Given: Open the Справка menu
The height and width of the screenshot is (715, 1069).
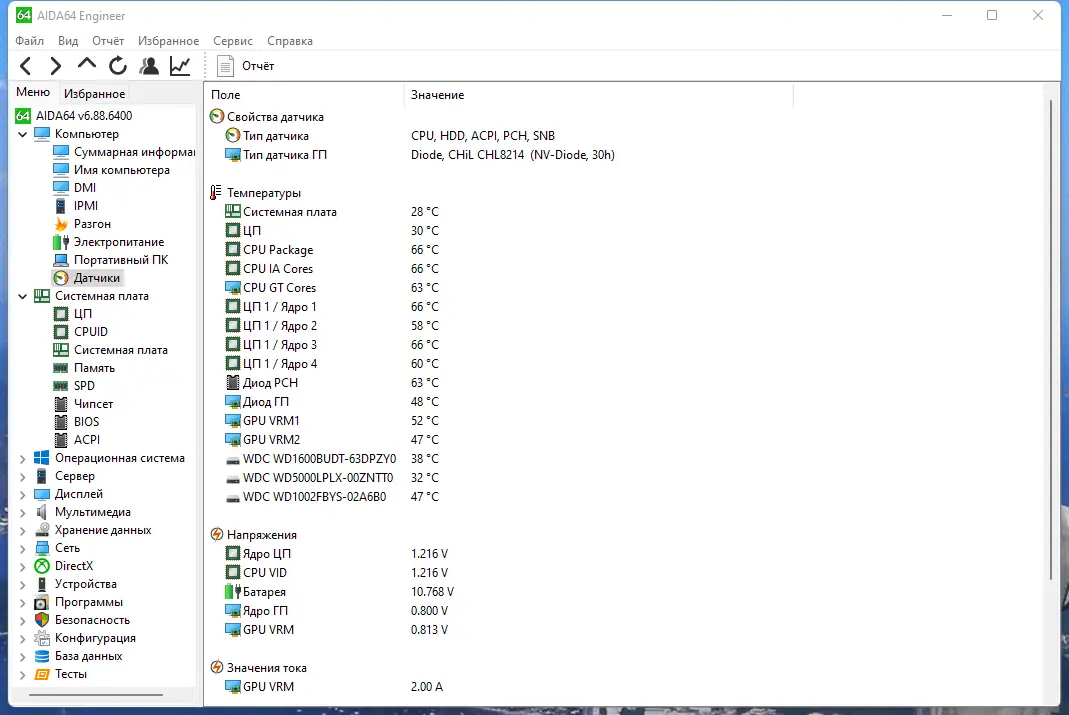Looking at the screenshot, I should point(290,41).
